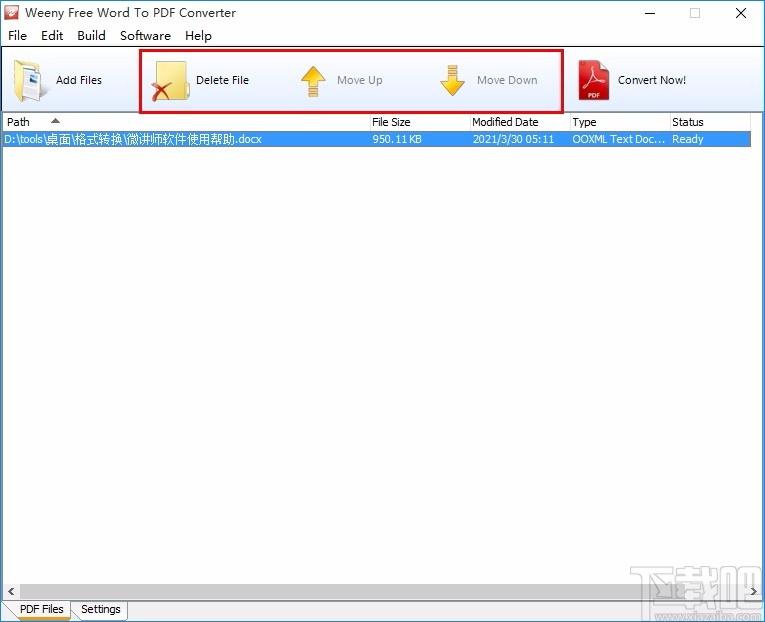765x622 pixels.
Task: Click the Delete File text label
Action: coord(222,80)
